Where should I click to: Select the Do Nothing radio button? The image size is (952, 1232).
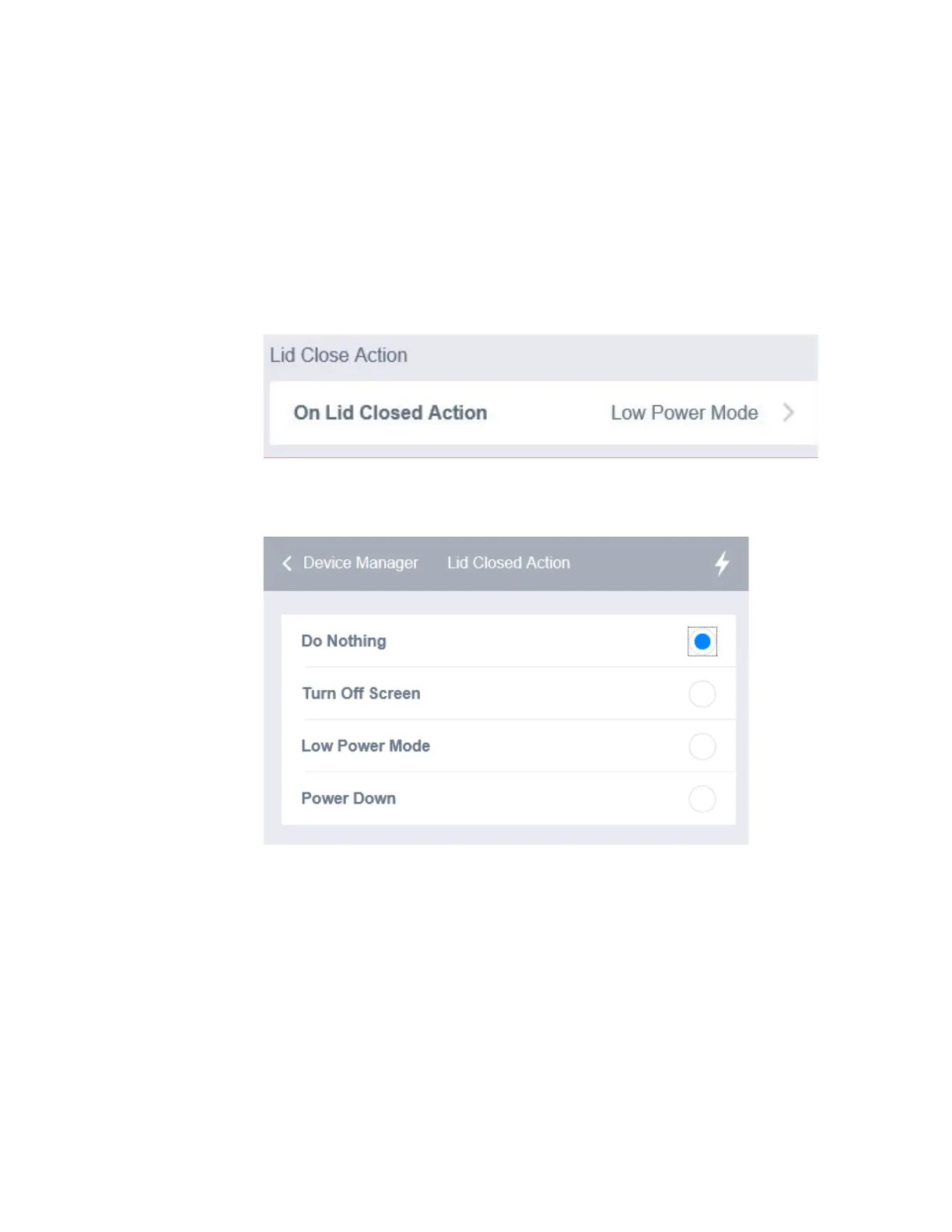(x=702, y=642)
